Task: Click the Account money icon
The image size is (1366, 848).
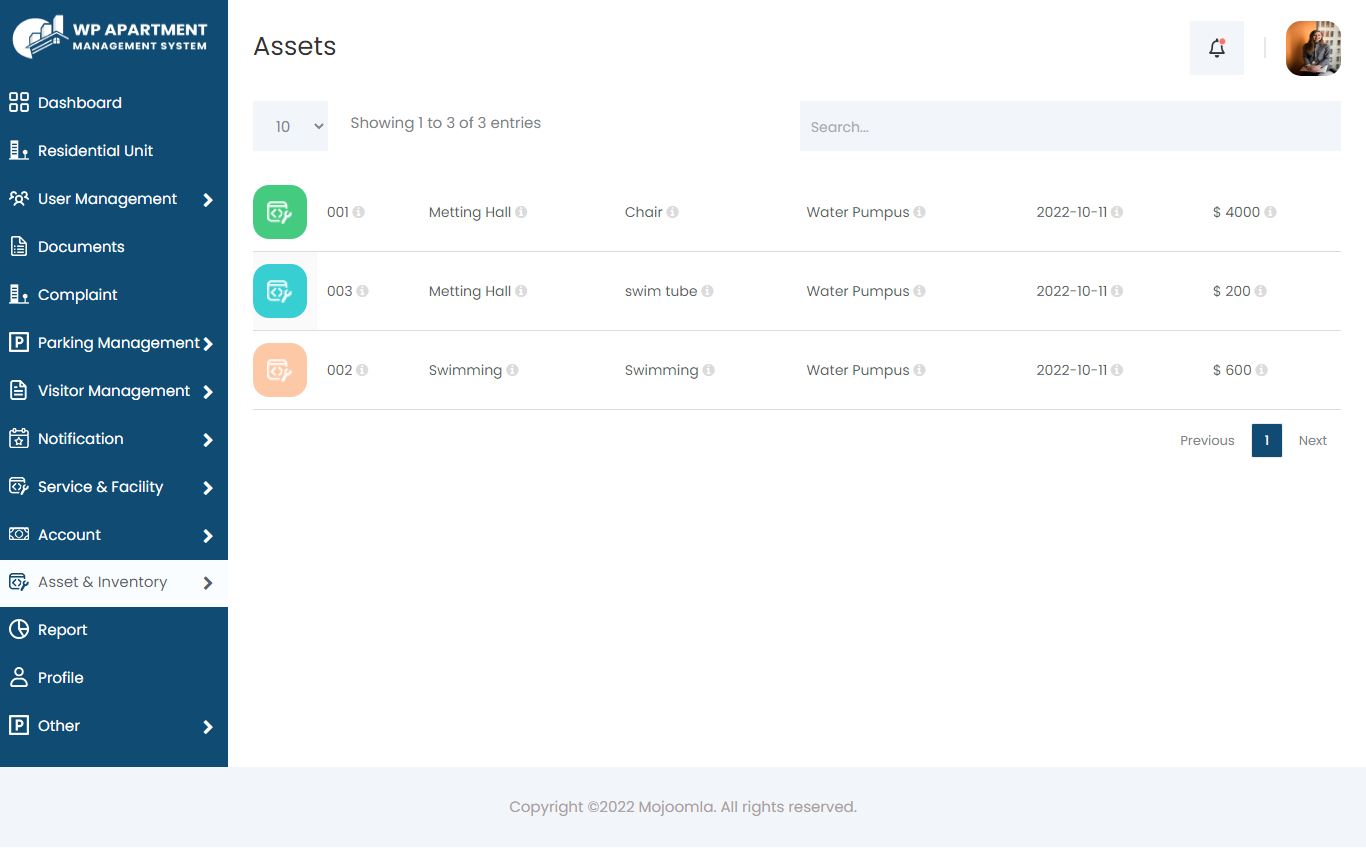Action: [x=19, y=534]
